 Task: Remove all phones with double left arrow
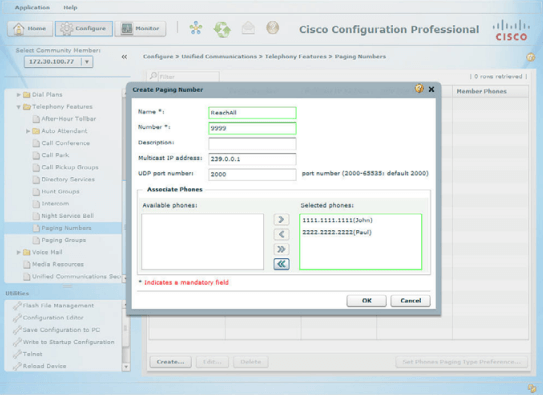tap(281, 264)
